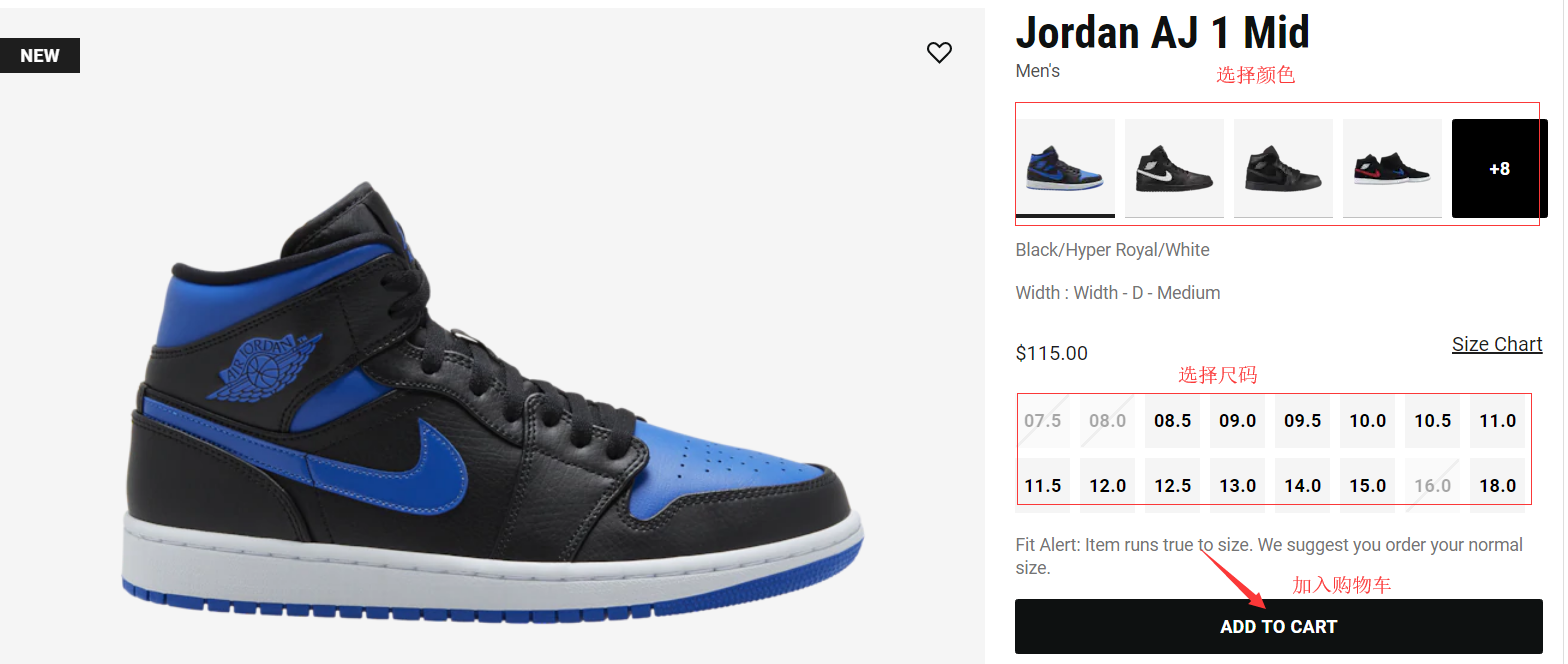Viewport: 1568px width, 664px height.
Task: Click the heart favorite icon
Action: click(939, 53)
